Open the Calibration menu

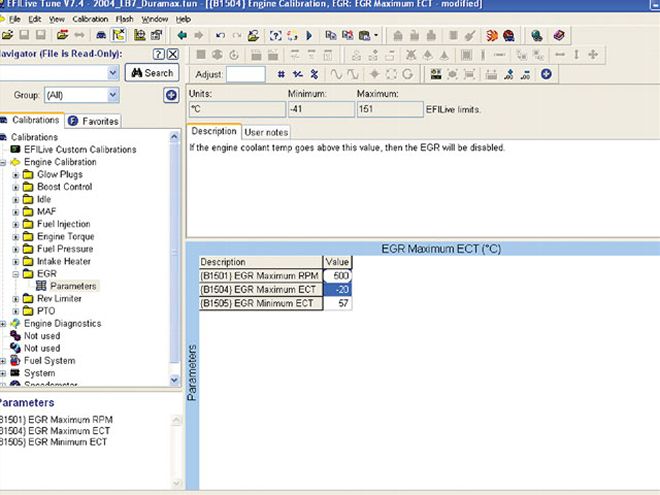[x=90, y=19]
